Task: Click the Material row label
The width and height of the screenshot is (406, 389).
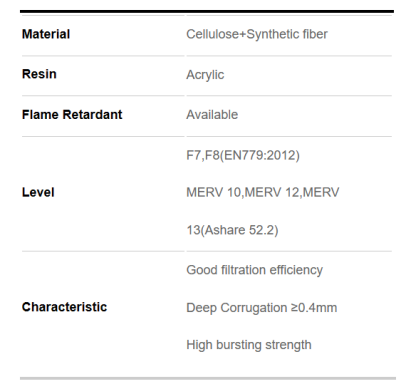Action: tap(46, 34)
